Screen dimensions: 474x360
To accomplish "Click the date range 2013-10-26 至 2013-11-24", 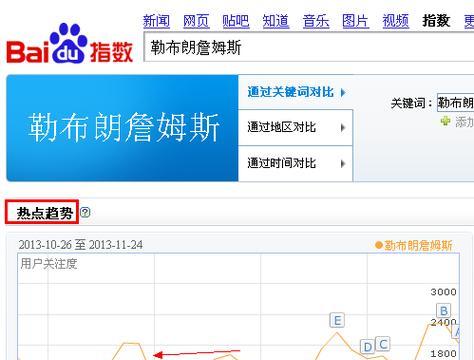I will 81,245.
